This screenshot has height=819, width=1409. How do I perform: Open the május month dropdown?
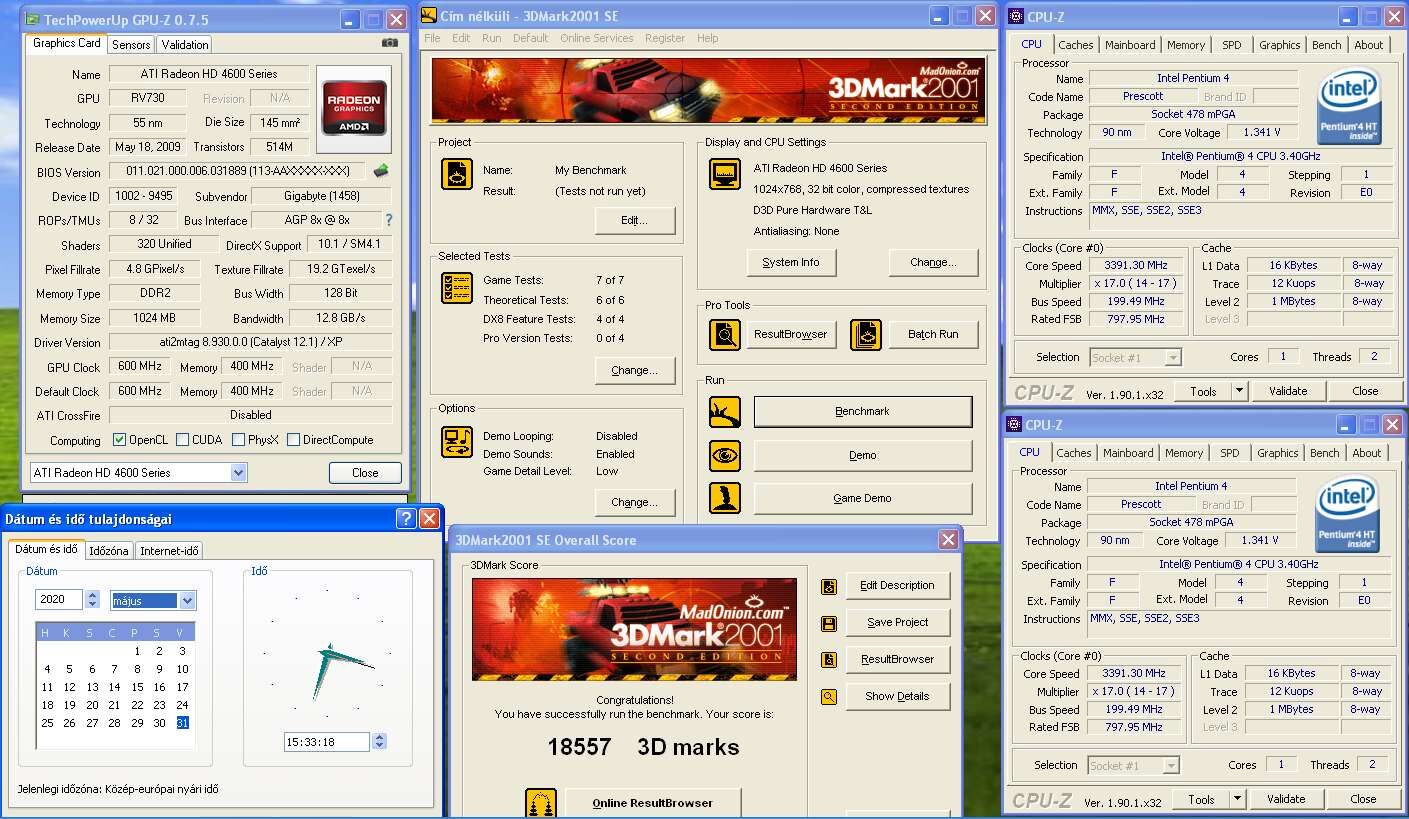click(x=187, y=600)
